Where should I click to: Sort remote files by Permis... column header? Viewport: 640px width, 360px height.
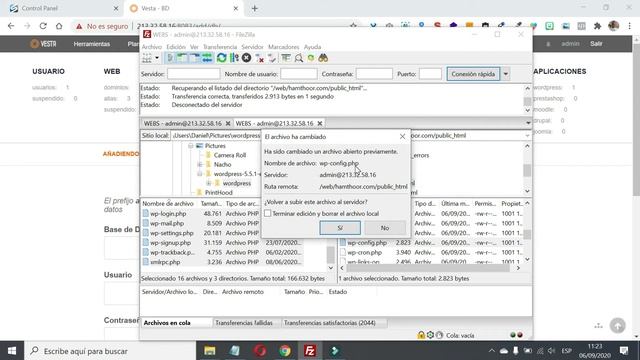485,203
